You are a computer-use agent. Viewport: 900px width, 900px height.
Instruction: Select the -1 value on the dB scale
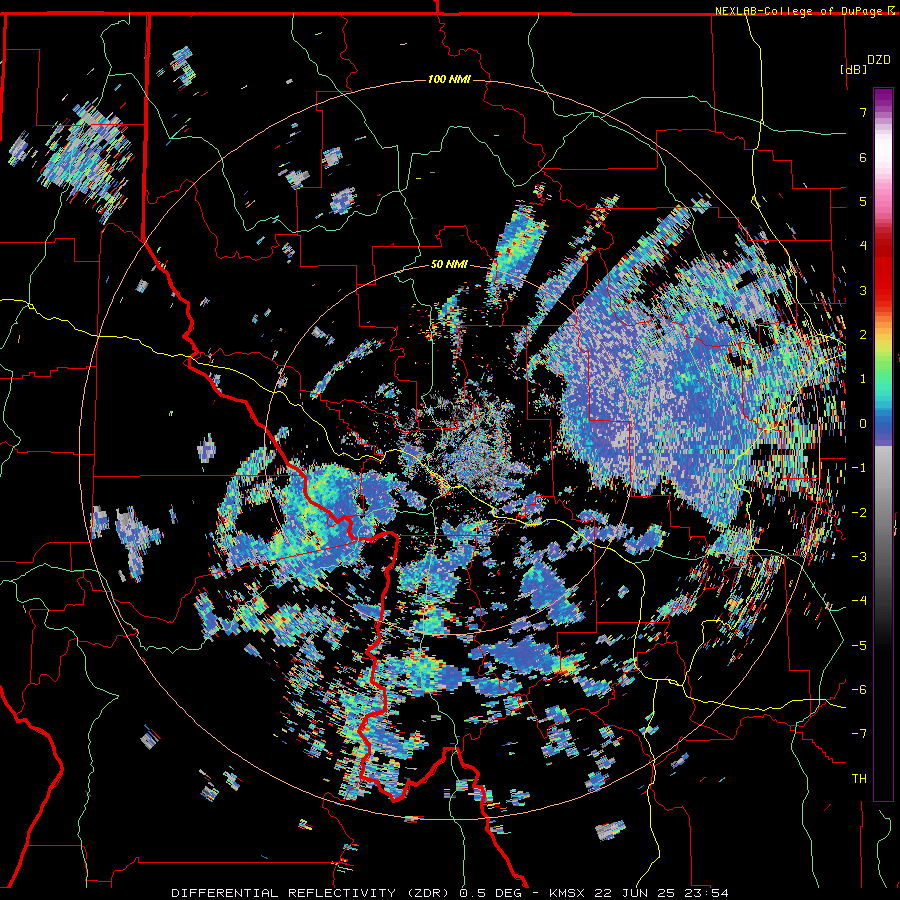tap(859, 468)
